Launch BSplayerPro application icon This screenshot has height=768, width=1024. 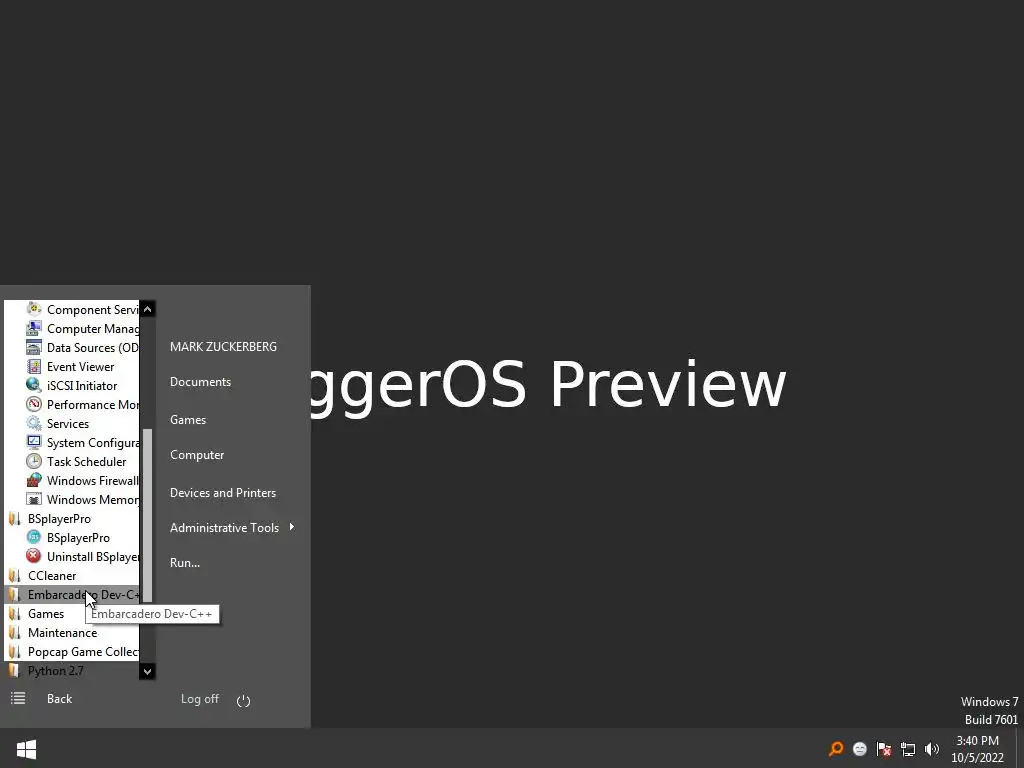(34, 537)
